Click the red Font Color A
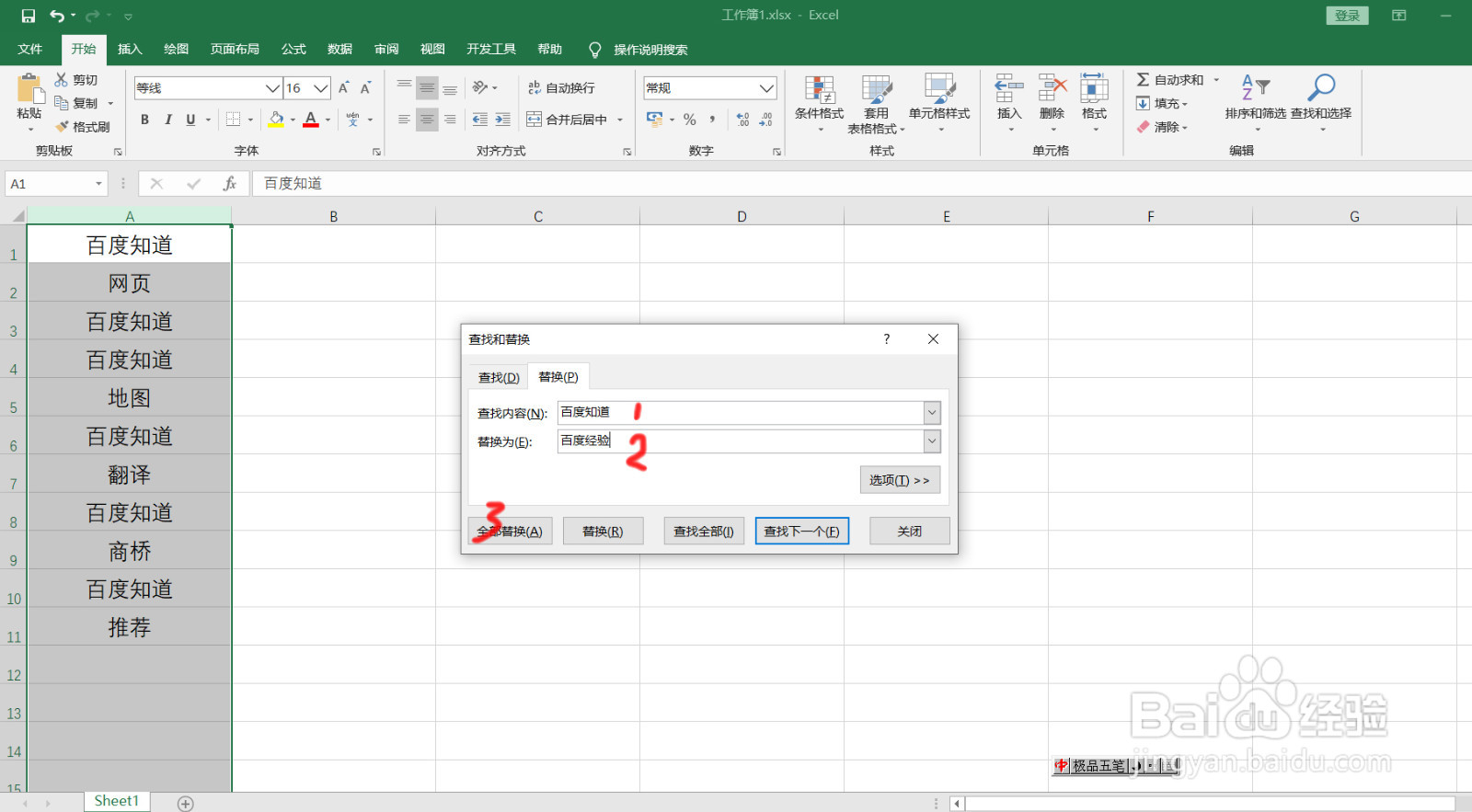Screen dimensions: 1472x812 click(x=311, y=120)
